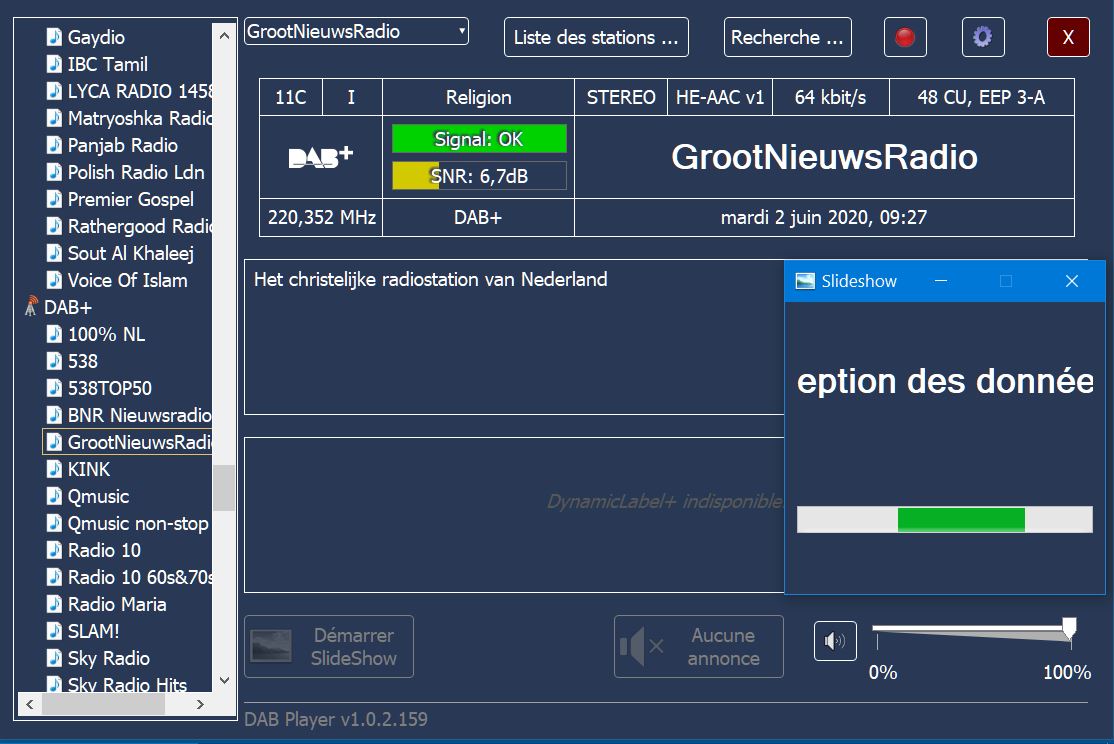Screen dimensions: 1114x744
Task: Click the Slideshow window title icon
Action: tap(805, 281)
